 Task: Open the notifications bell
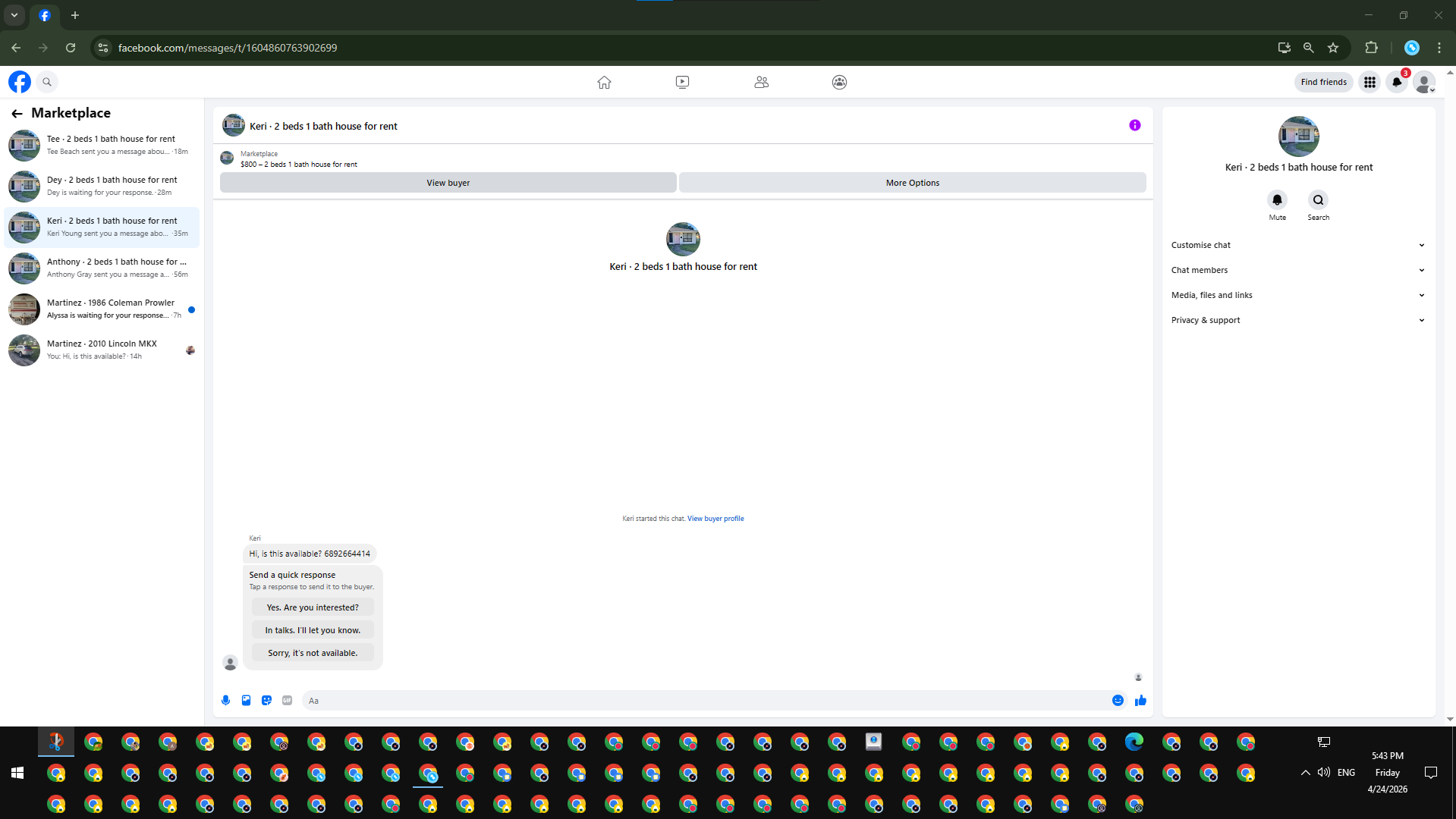click(1397, 82)
